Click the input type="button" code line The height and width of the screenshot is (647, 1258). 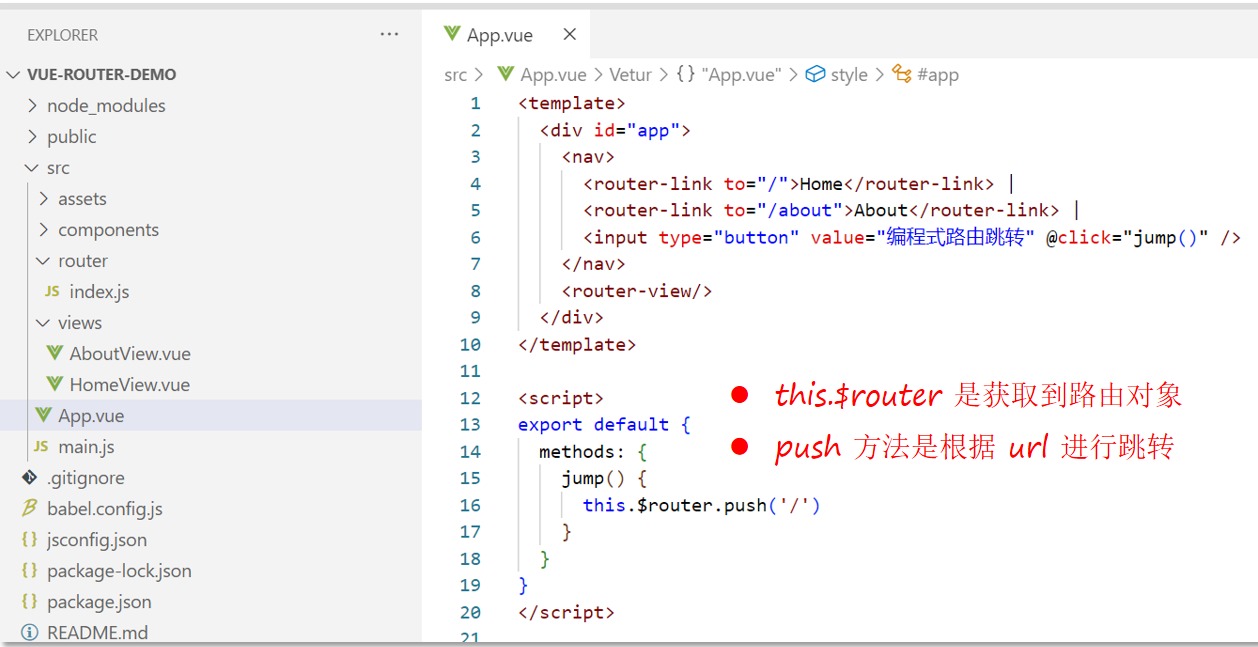(912, 237)
